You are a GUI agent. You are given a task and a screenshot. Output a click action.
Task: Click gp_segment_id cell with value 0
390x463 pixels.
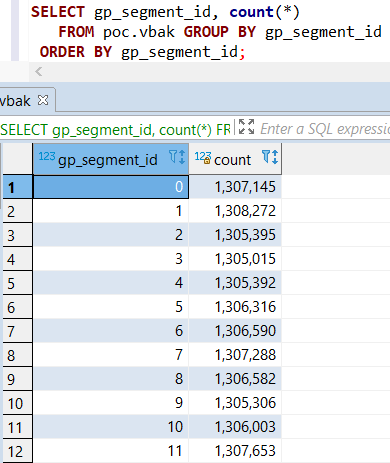111,187
